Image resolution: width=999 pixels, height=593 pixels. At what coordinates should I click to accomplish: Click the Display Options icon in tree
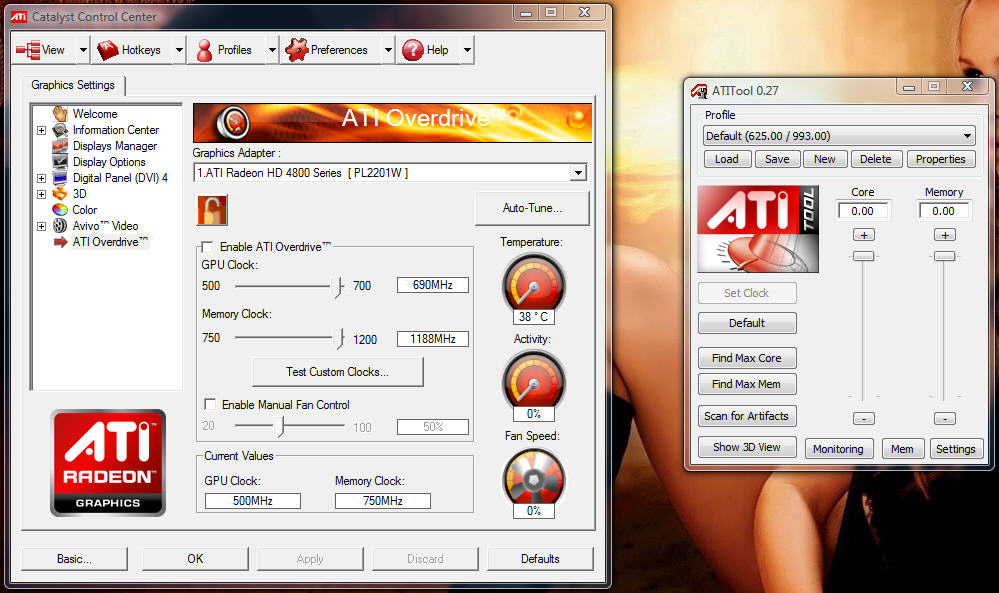coord(60,162)
